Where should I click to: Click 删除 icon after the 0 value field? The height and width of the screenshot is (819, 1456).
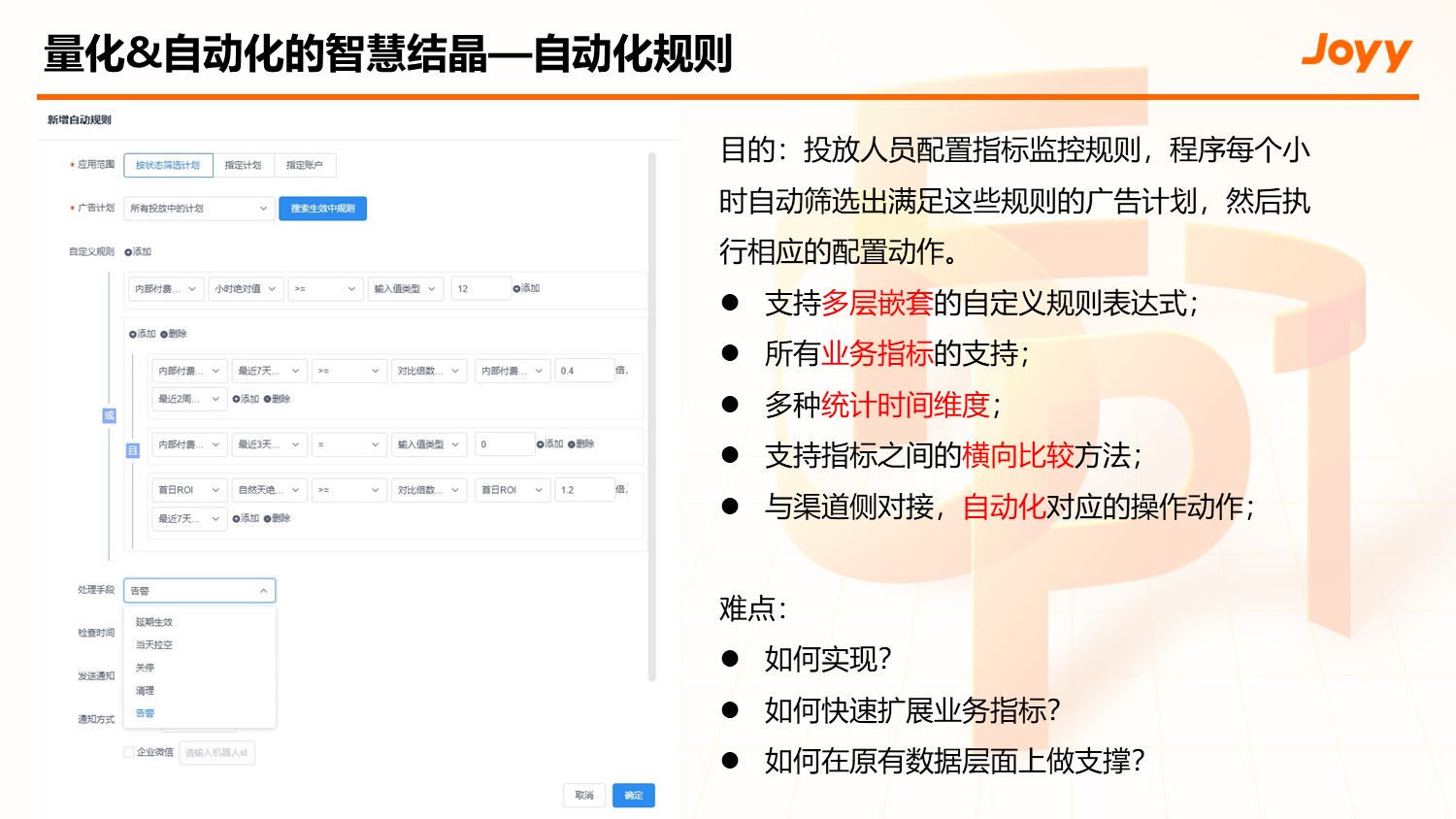pyautogui.click(x=572, y=444)
